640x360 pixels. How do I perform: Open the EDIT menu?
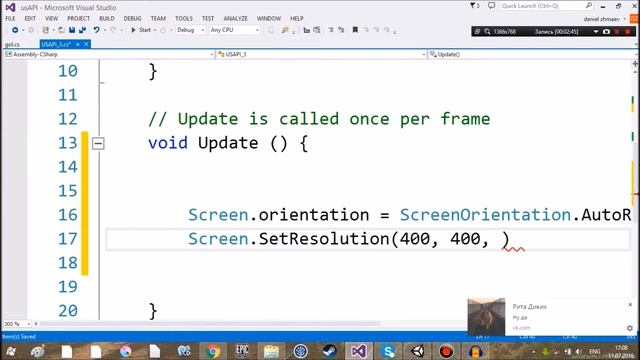pos(30,18)
